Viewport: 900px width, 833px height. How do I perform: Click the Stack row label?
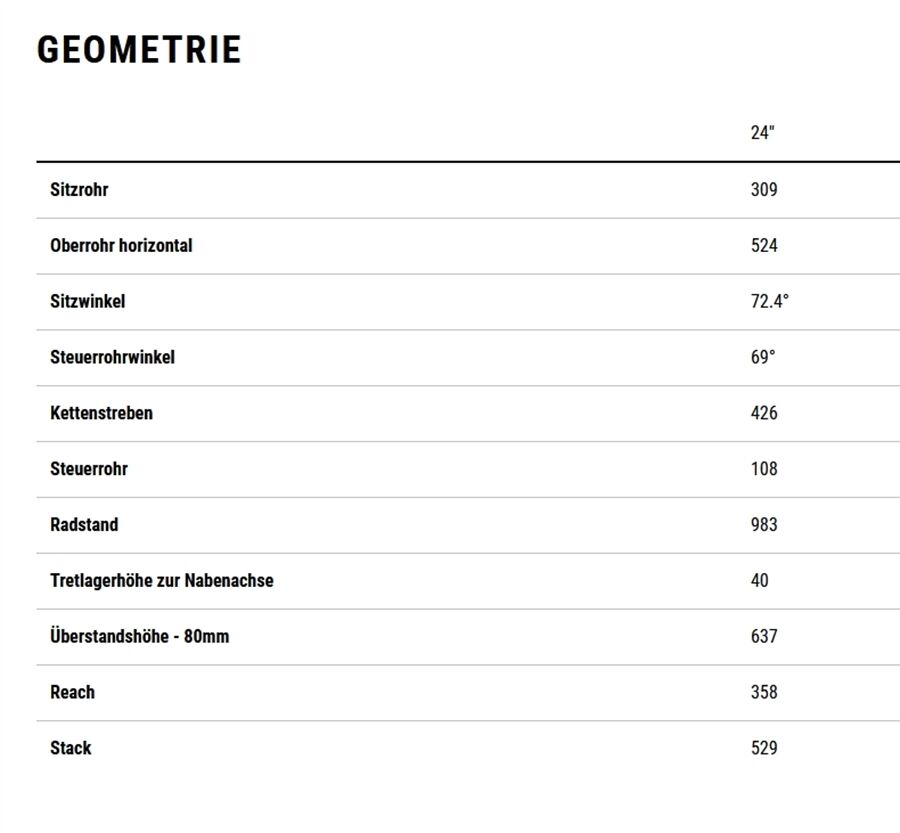pos(70,748)
